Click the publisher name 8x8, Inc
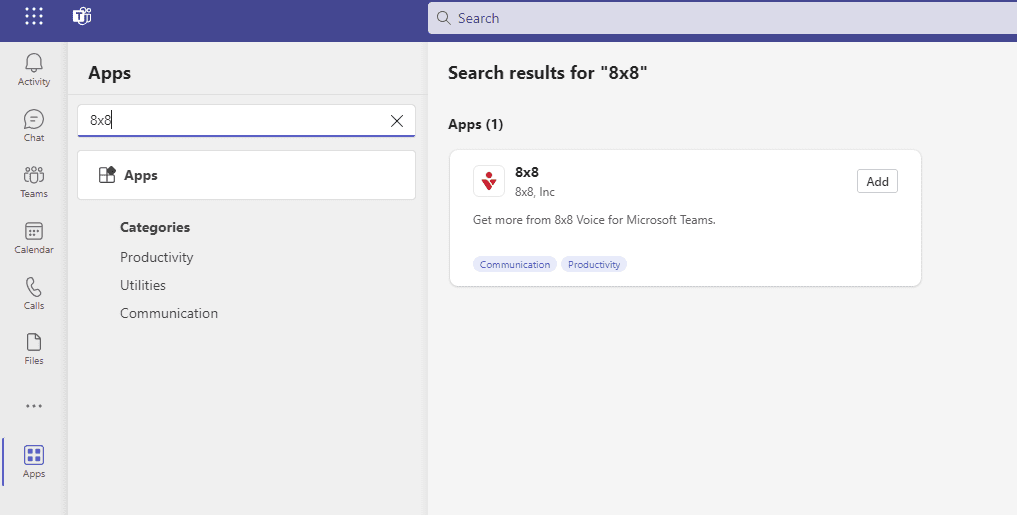Screen dimensions: 1017x515 pyautogui.click(x=534, y=192)
